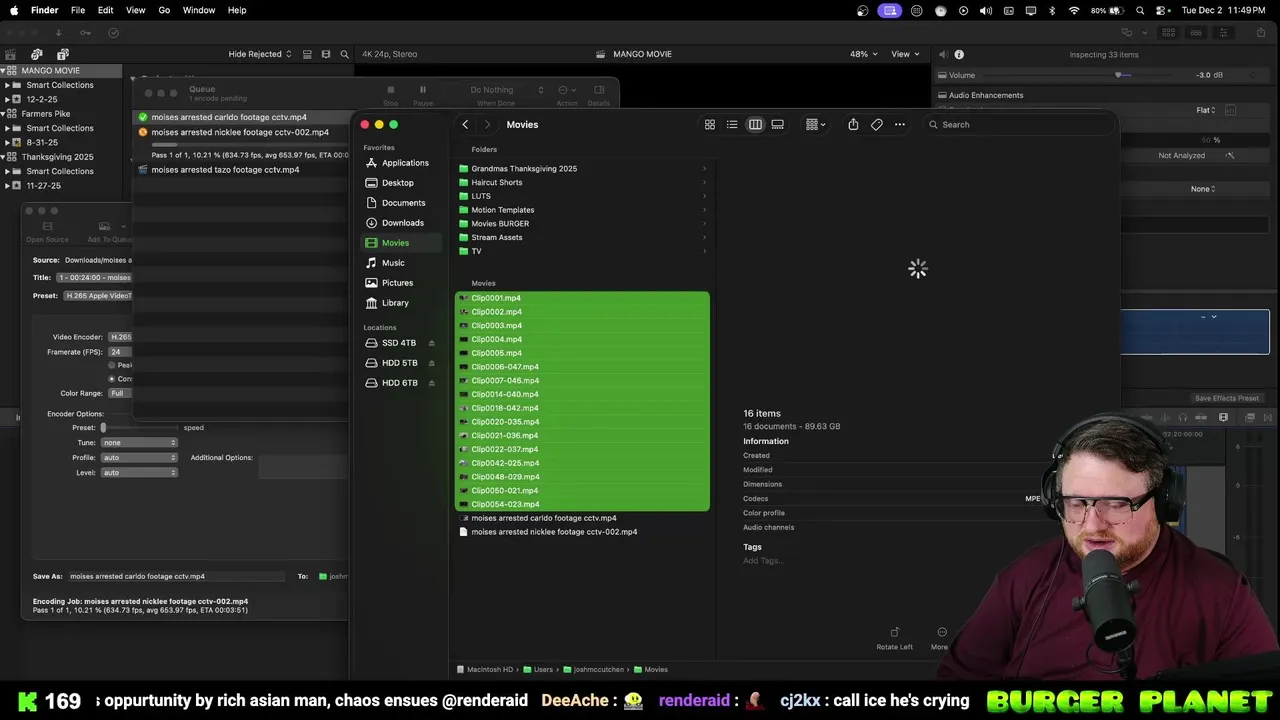Image resolution: width=1280 pixels, height=720 pixels.
Task: Collapse the MANGO MOVIE library
Action: click(x=3, y=71)
